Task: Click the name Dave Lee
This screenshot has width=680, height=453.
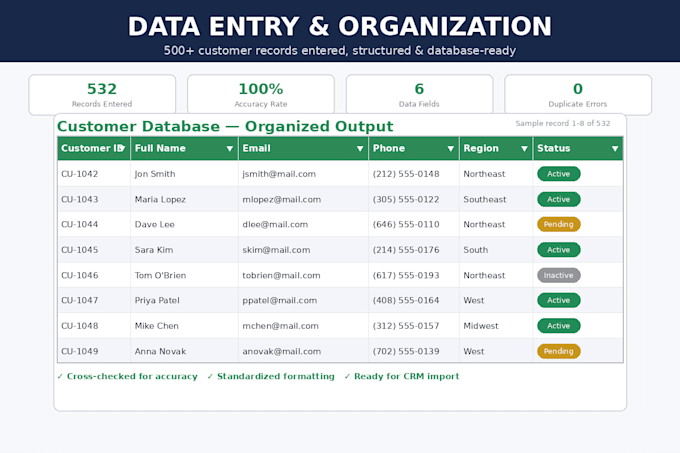Action: click(x=154, y=225)
